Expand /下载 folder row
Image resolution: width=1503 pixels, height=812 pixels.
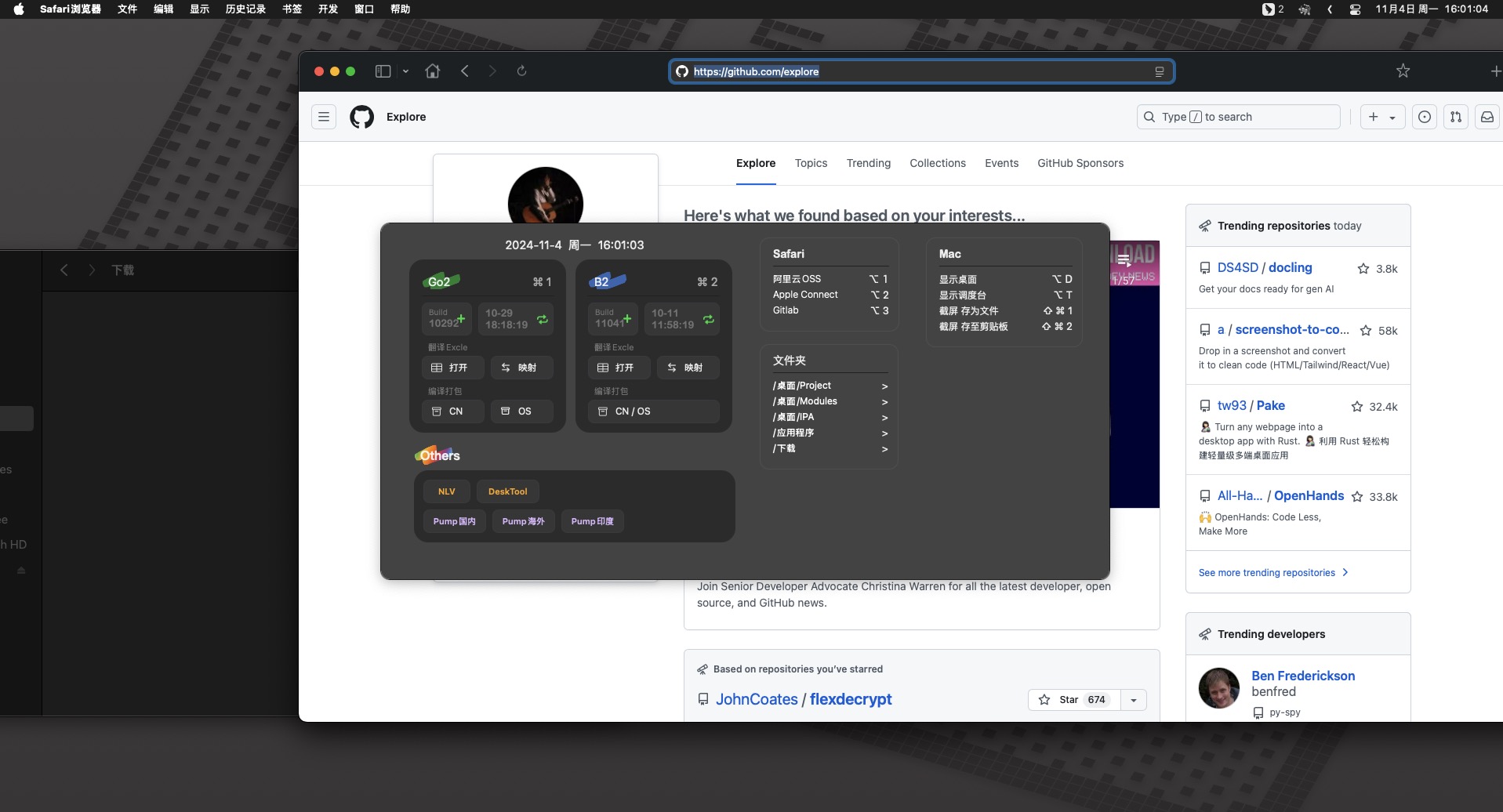click(830, 448)
